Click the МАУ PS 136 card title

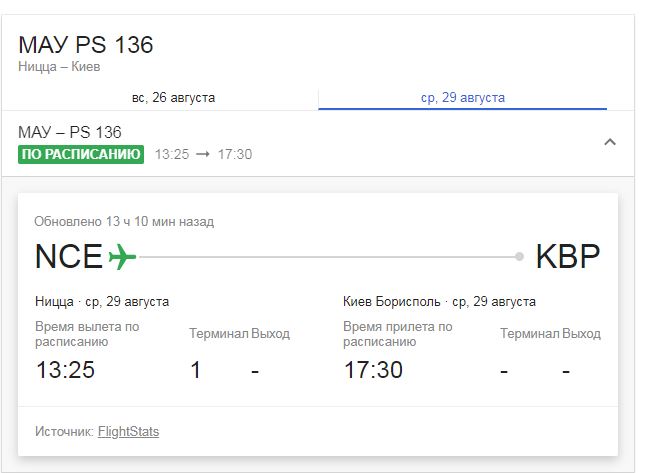click(86, 45)
